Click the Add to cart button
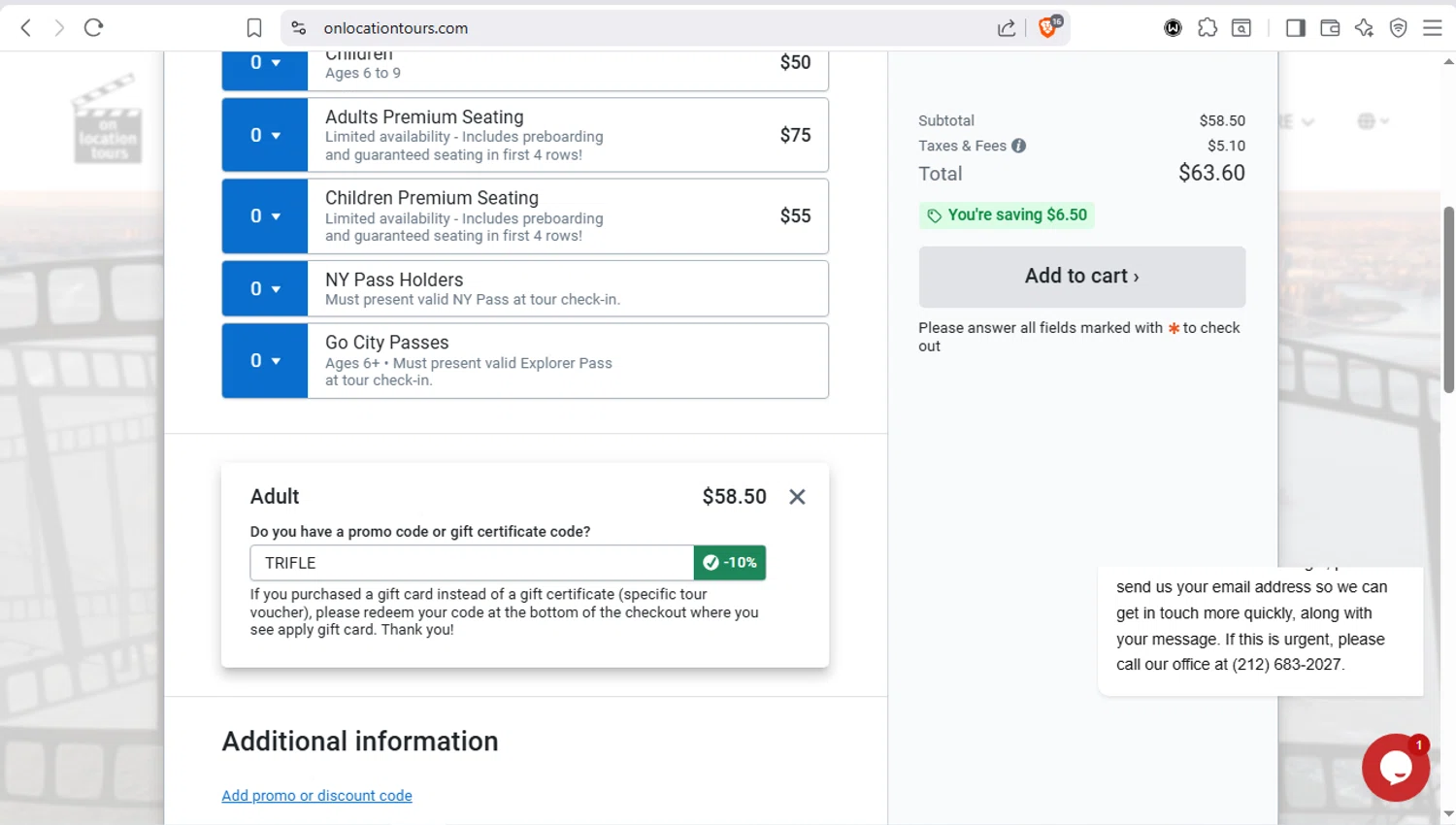Image resolution: width=1456 pixels, height=825 pixels. click(1081, 277)
